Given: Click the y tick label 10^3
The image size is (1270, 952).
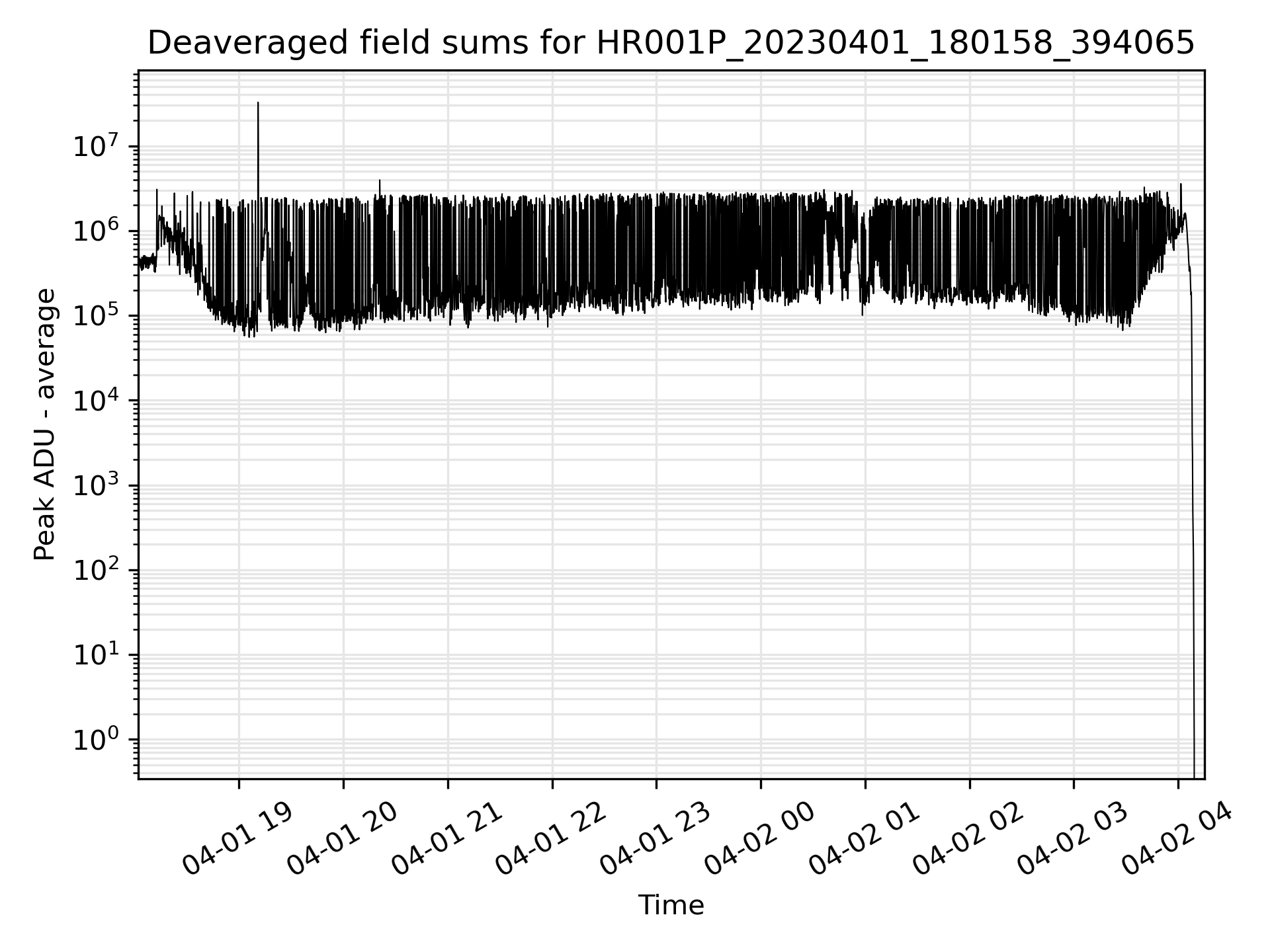Looking at the screenshot, I should coord(97,485).
